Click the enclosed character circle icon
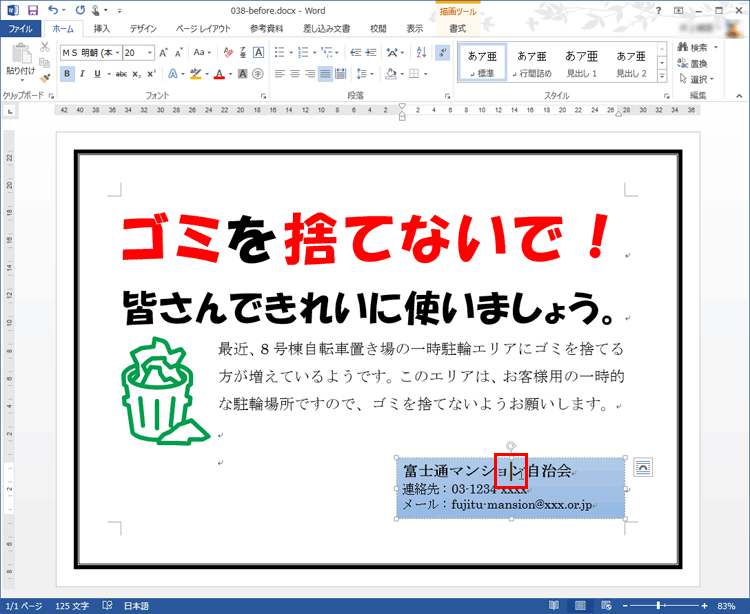Viewport: 750px width, 614px height. pos(258,74)
